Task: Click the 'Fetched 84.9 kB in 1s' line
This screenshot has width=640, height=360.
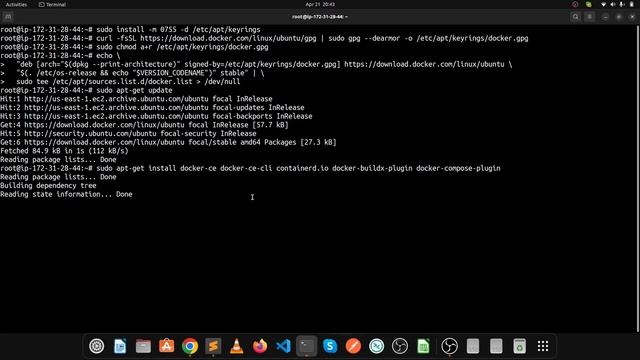Action: (64, 151)
